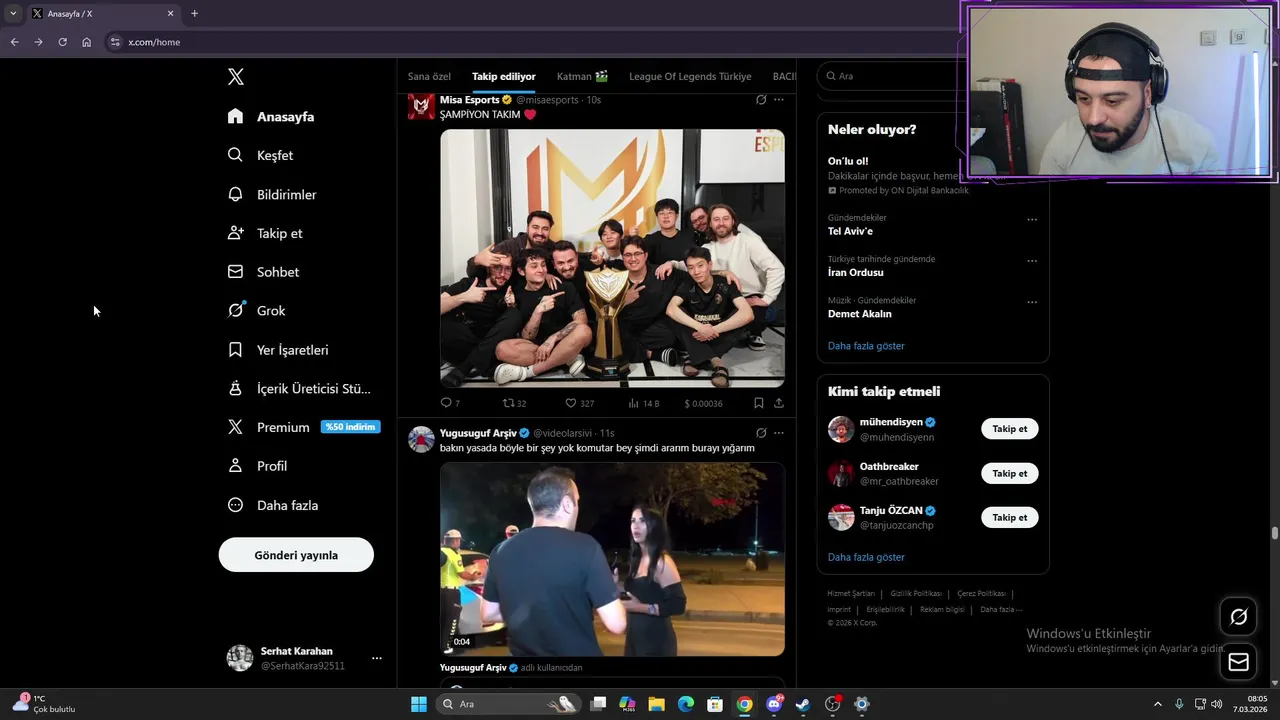Screen dimensions: 1280x720
Task: Open the floating Grok button
Action: 1238,617
